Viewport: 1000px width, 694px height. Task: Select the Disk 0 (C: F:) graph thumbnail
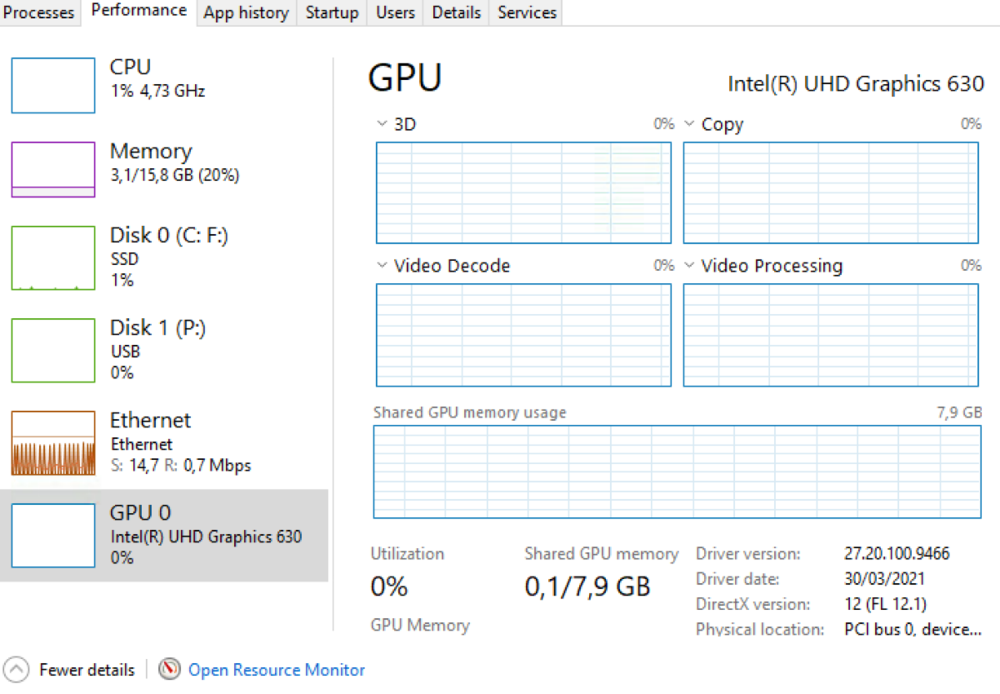coord(53,258)
